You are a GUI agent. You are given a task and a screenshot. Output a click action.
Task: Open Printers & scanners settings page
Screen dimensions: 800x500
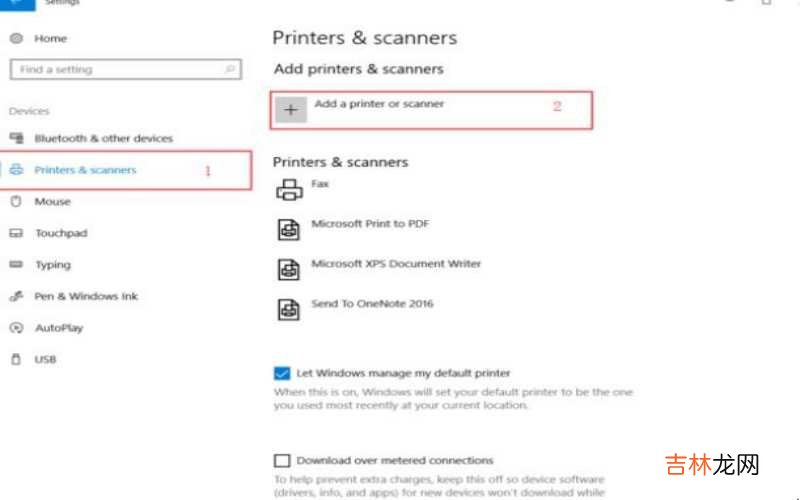pyautogui.click(x=85, y=170)
